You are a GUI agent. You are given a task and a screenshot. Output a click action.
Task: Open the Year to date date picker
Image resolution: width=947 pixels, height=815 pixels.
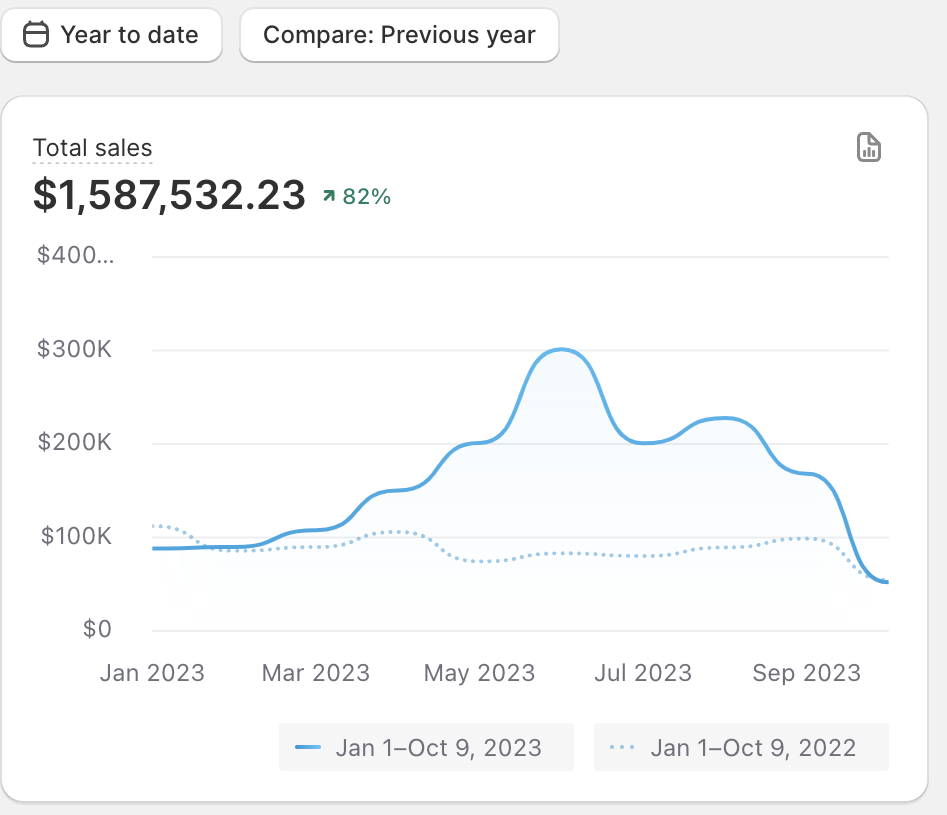click(x=112, y=34)
